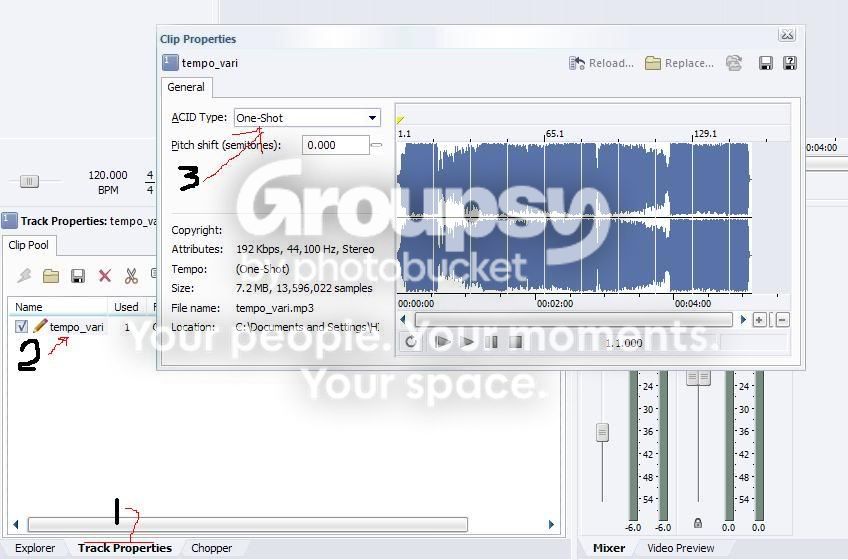Click the tempo_vari clip icon in header
This screenshot has width=848, height=560.
170,63
